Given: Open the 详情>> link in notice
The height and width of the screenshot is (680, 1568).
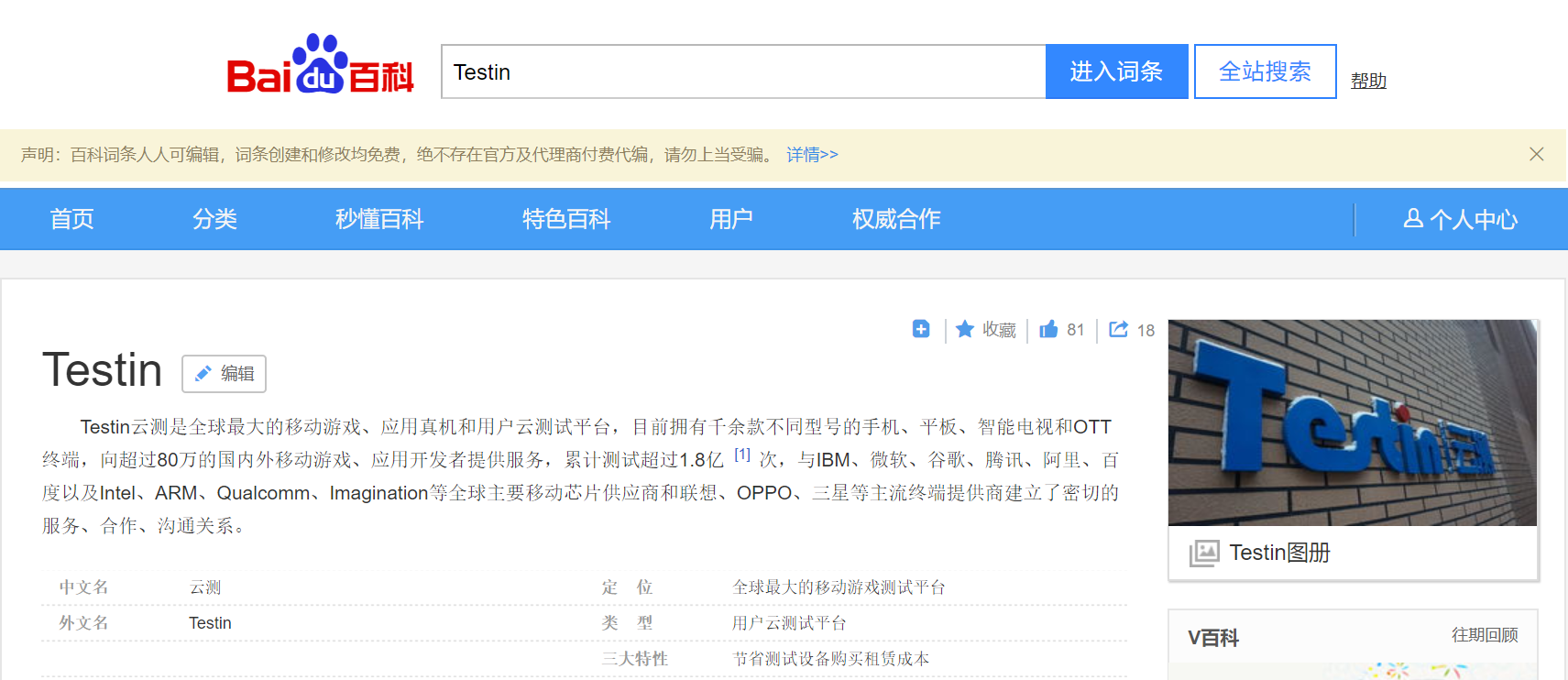Looking at the screenshot, I should 812,155.
